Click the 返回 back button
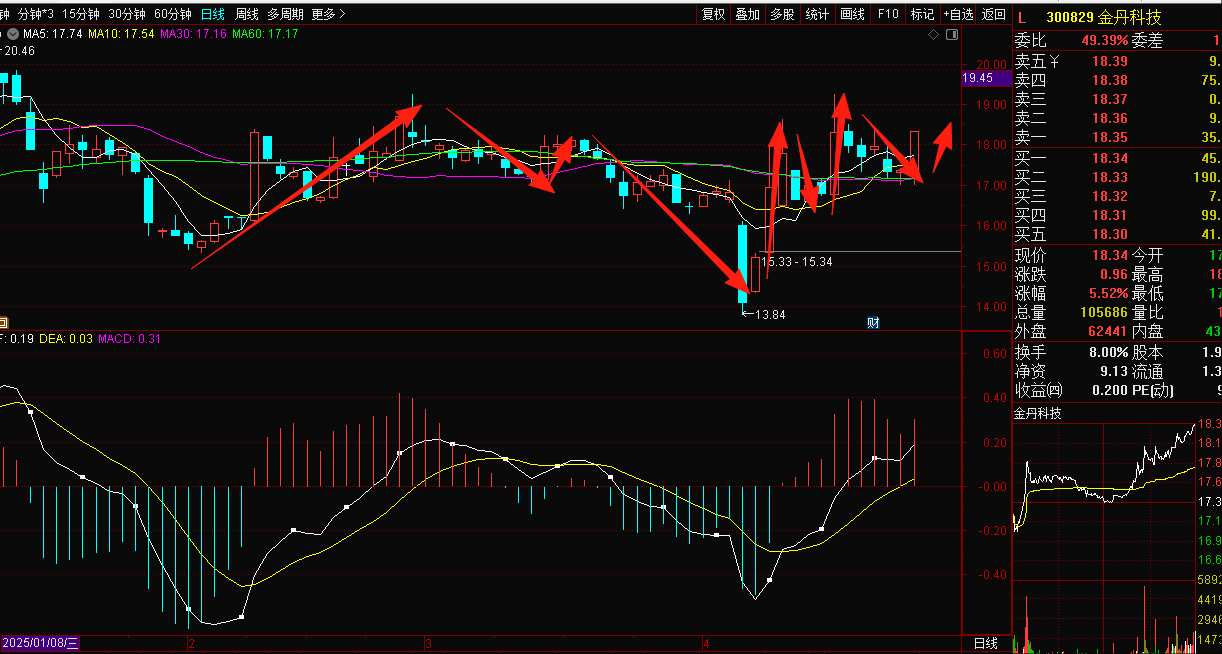Image resolution: width=1222 pixels, height=654 pixels. [x=993, y=14]
